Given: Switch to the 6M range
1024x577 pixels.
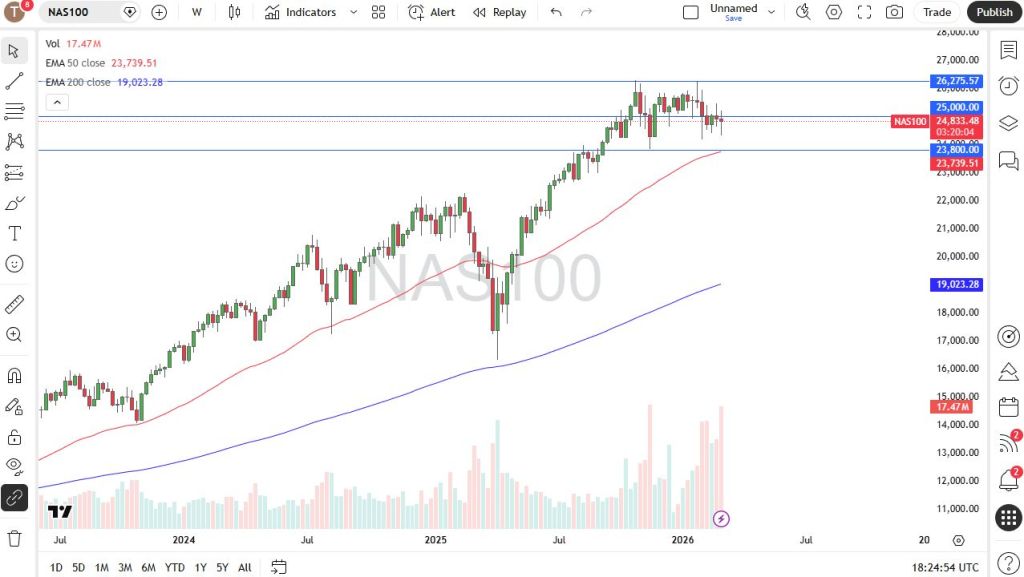Looking at the screenshot, I should click(x=148, y=568).
